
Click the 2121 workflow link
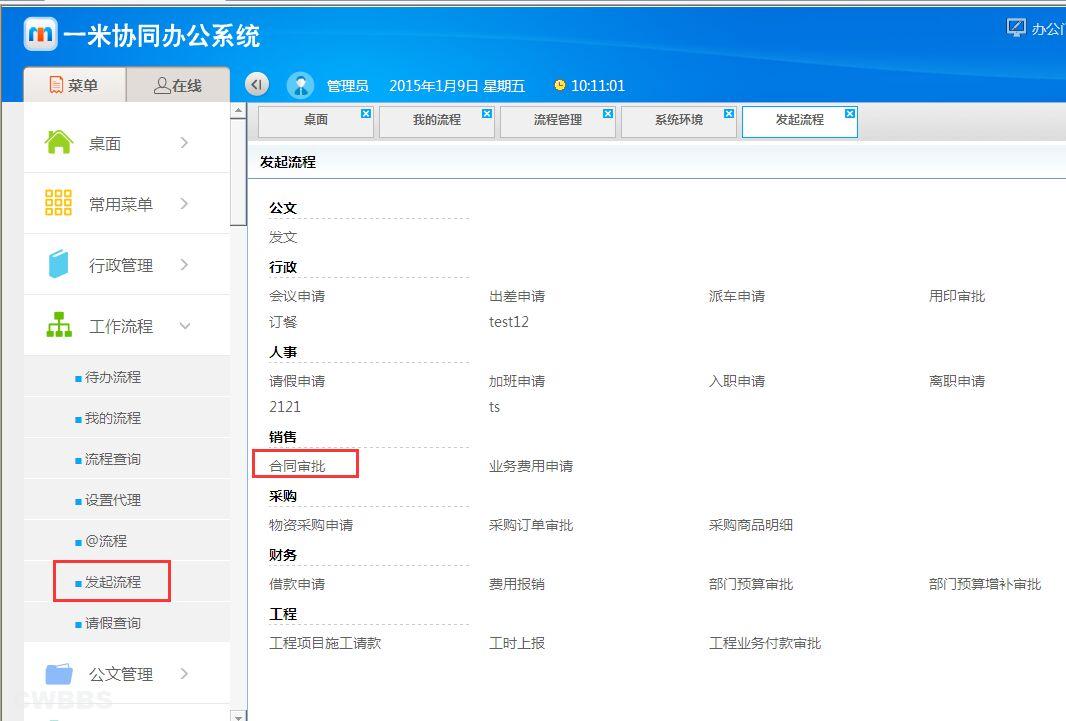point(285,407)
